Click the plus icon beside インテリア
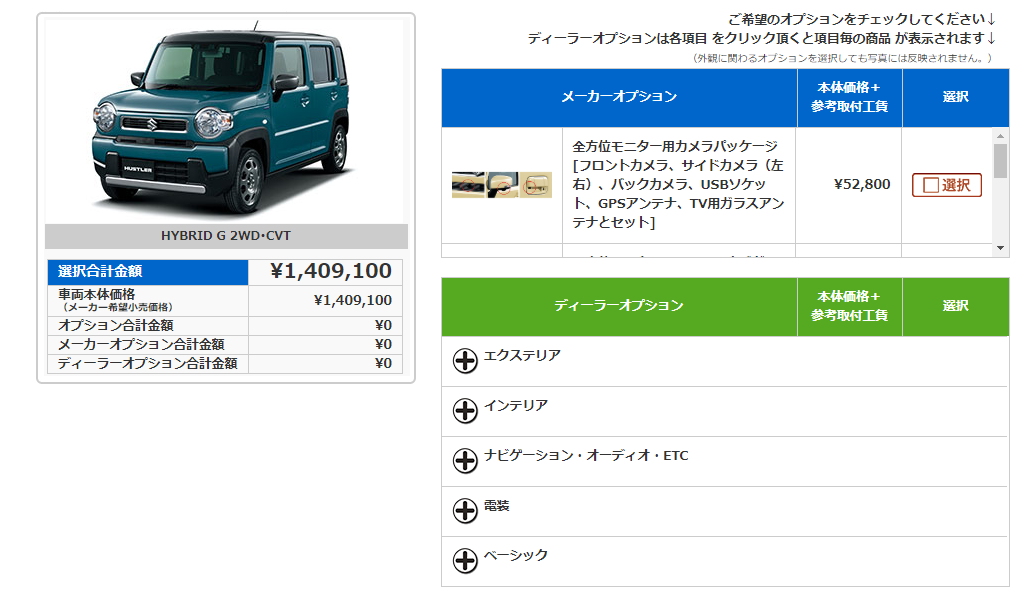 point(465,411)
